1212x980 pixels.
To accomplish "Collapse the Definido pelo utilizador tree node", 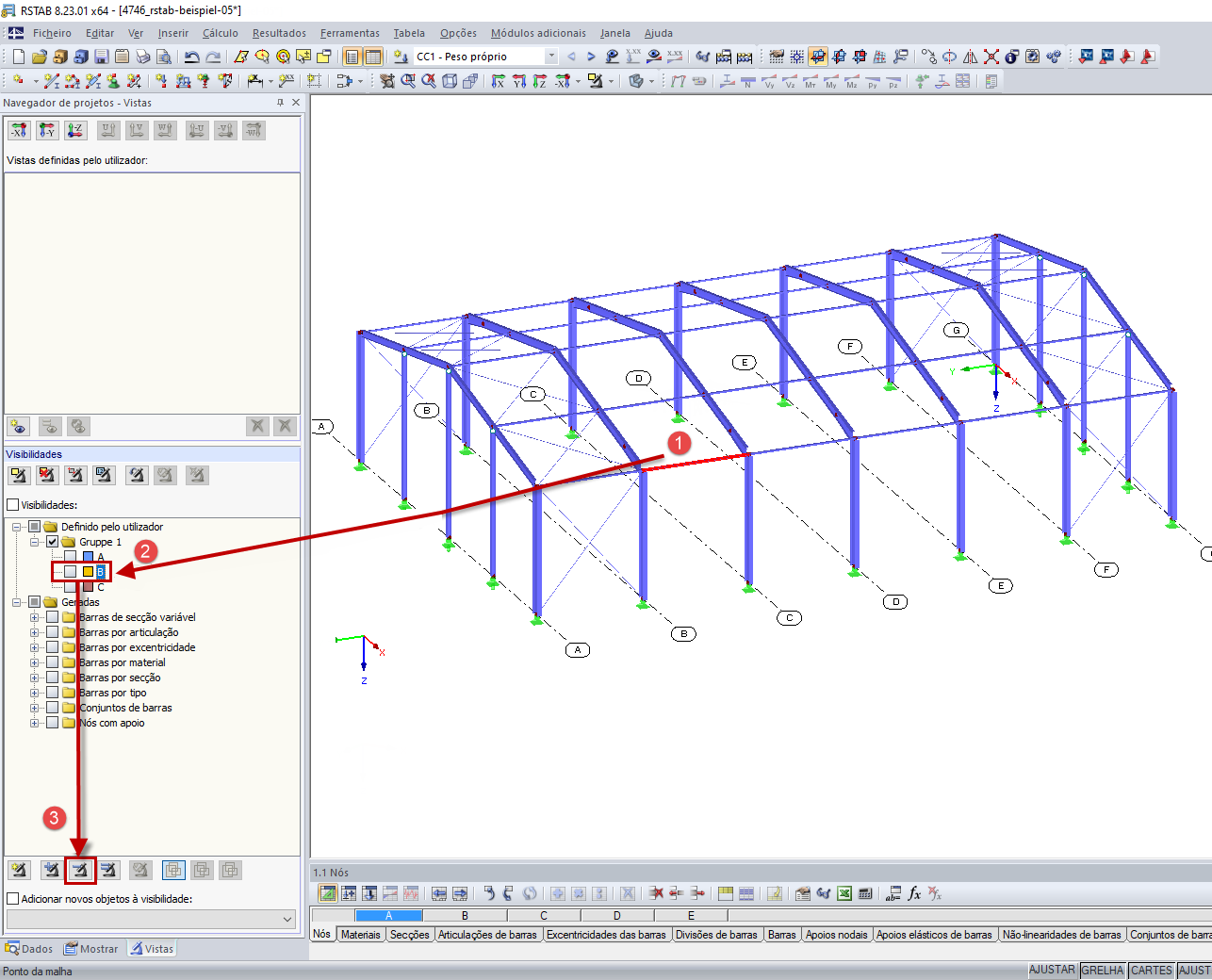I will point(17,527).
